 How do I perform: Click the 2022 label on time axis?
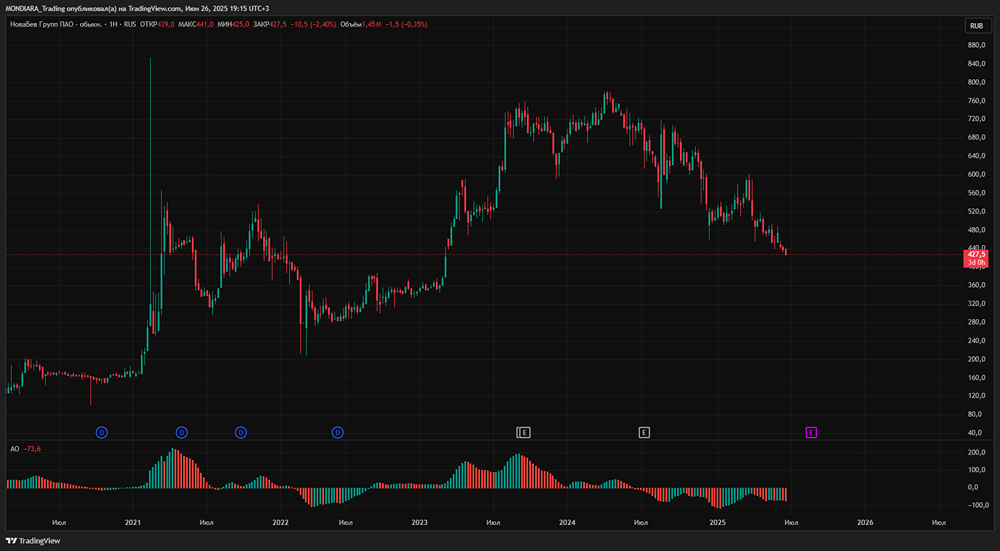tap(281, 522)
